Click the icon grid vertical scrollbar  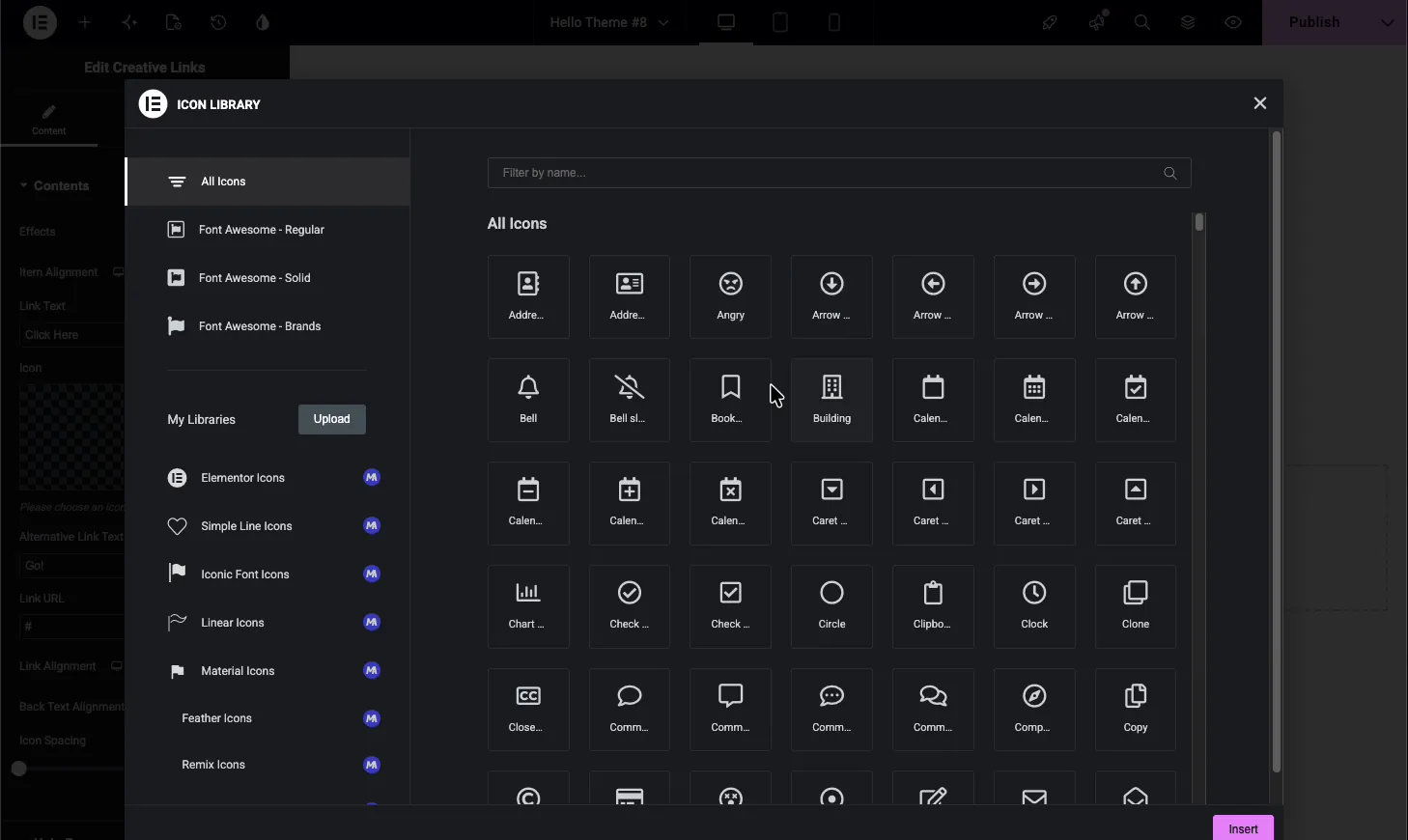click(x=1199, y=222)
